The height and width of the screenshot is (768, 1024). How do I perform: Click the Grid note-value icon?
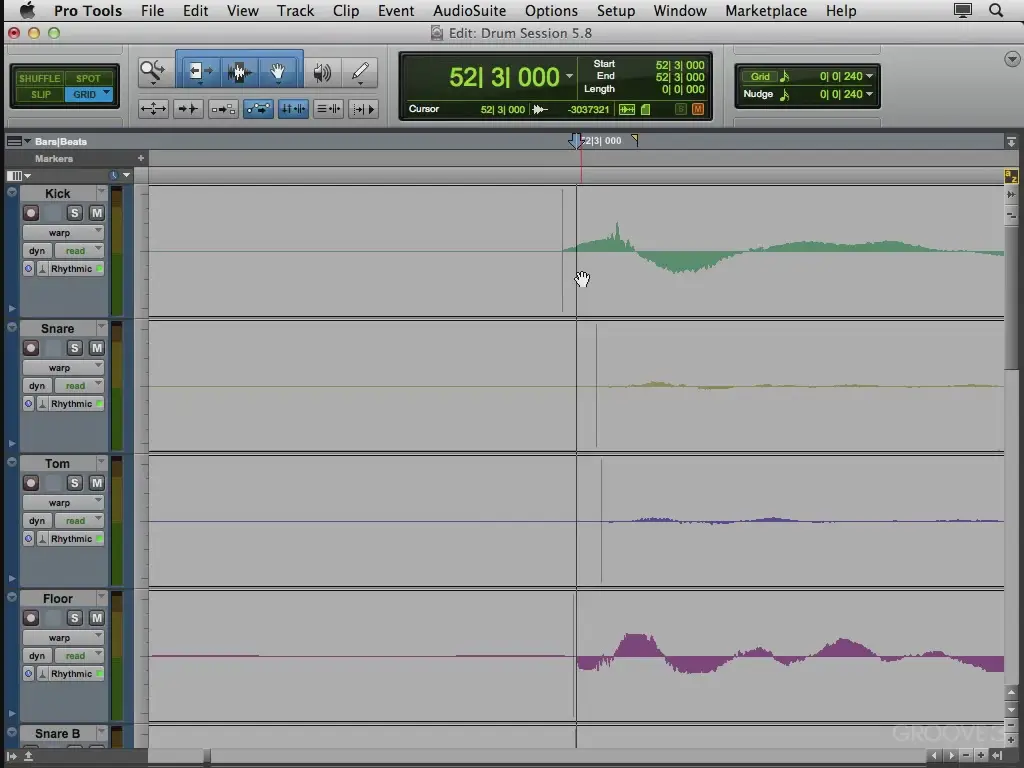[x=785, y=76]
